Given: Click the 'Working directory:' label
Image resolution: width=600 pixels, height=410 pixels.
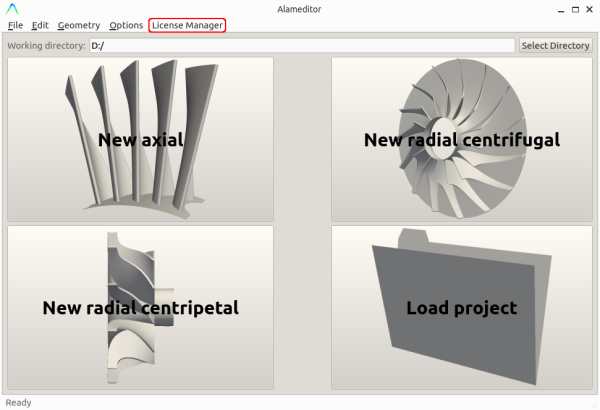Looking at the screenshot, I should pyautogui.click(x=46, y=45).
